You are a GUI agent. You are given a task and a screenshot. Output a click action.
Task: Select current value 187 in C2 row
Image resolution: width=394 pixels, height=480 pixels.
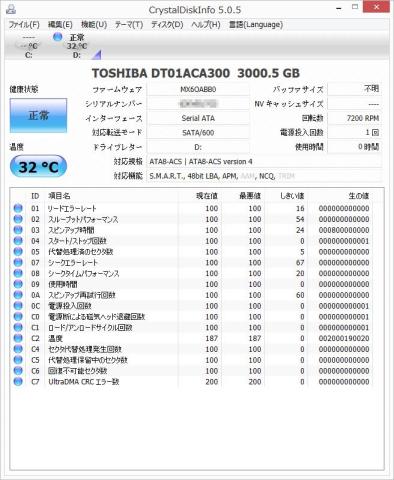[x=212, y=338]
